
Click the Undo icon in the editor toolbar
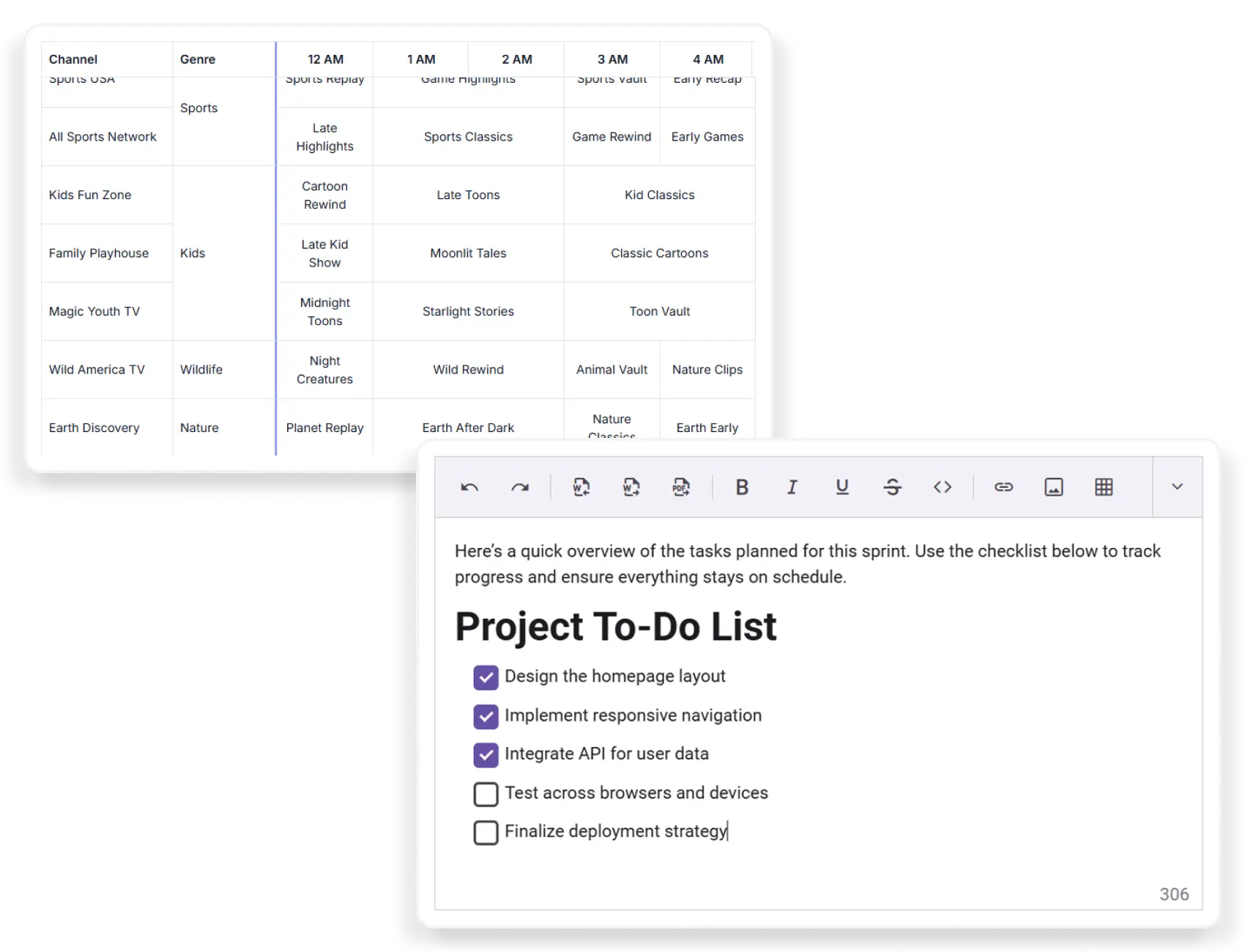(469, 487)
